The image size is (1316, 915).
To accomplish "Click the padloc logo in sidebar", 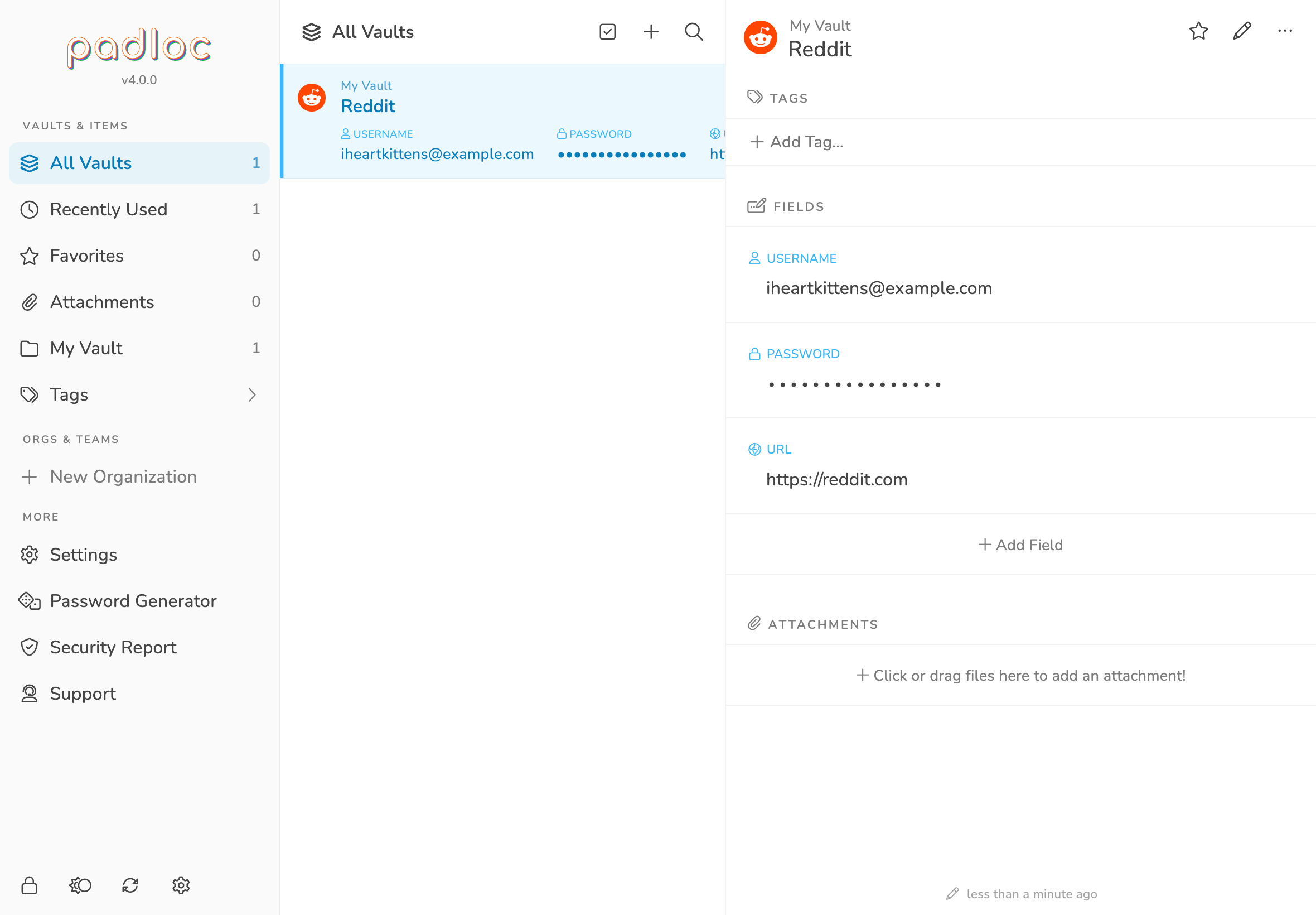I will [139, 49].
